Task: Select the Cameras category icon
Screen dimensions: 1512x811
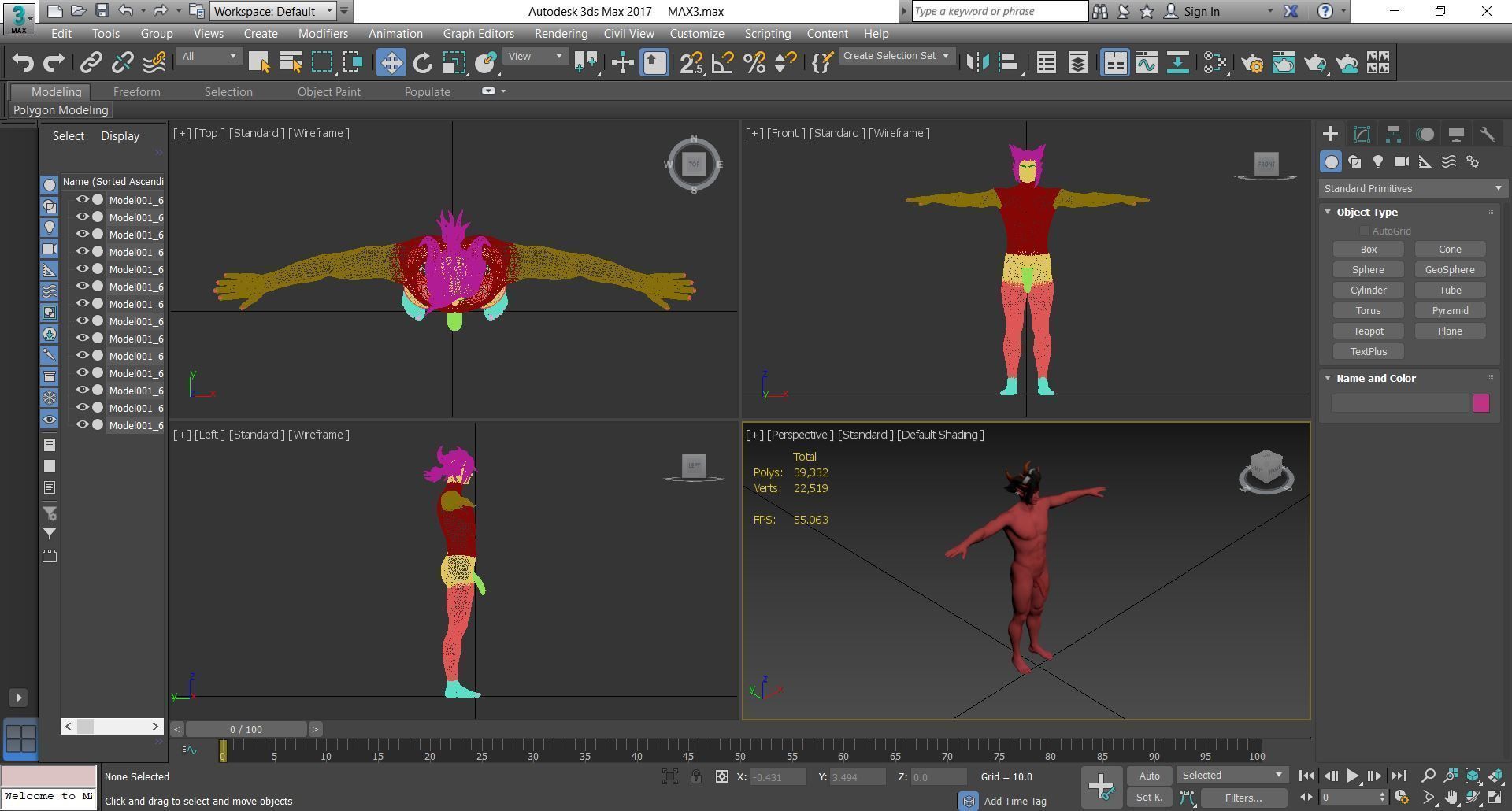Action: point(1402,161)
